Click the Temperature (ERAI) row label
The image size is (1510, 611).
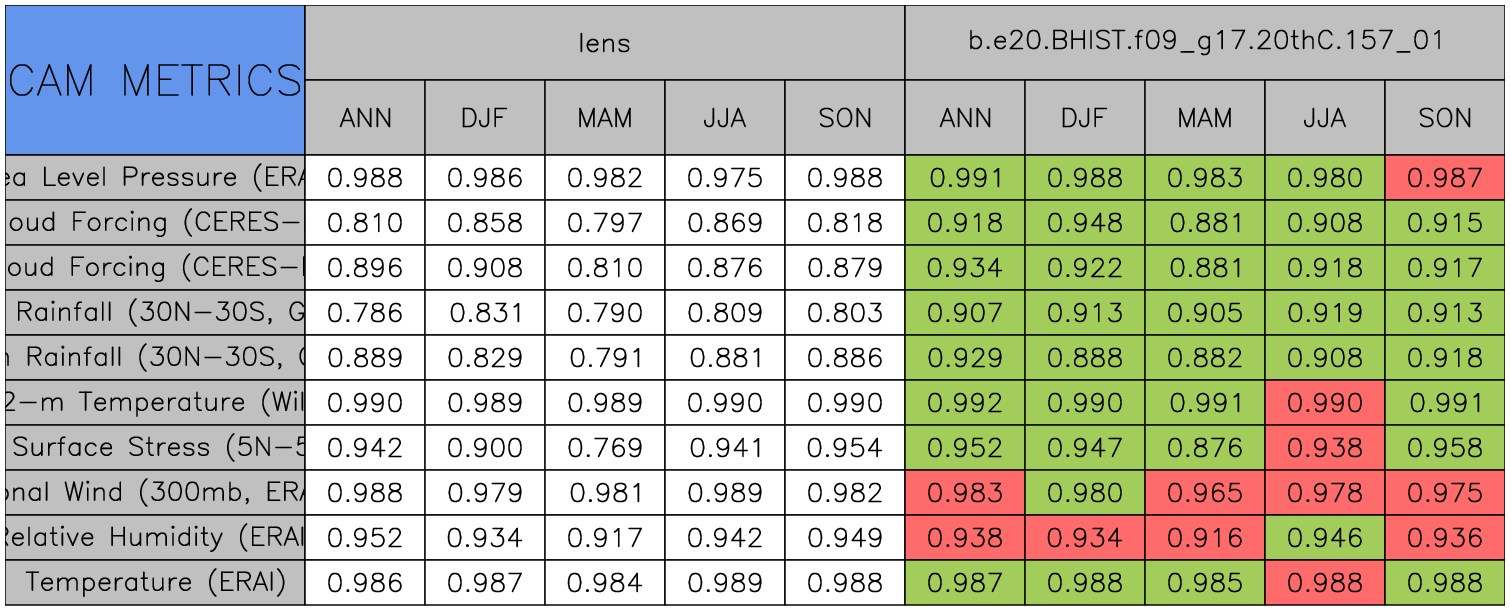pos(155,583)
